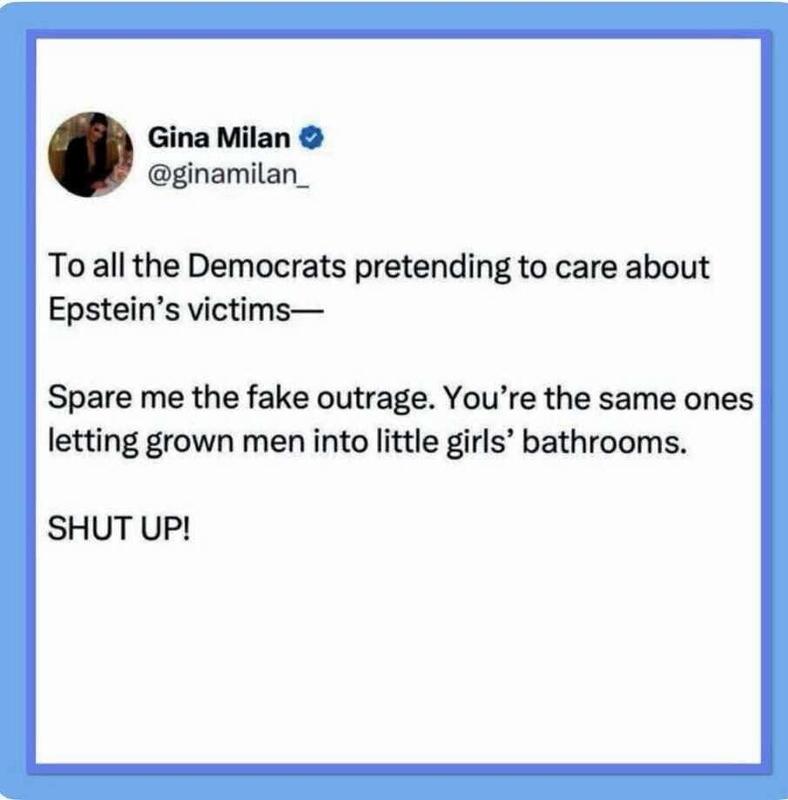Viewport: 788px width, 800px height.
Task: Open Gina Milan's circular profile picture
Action: pyautogui.click(x=91, y=155)
